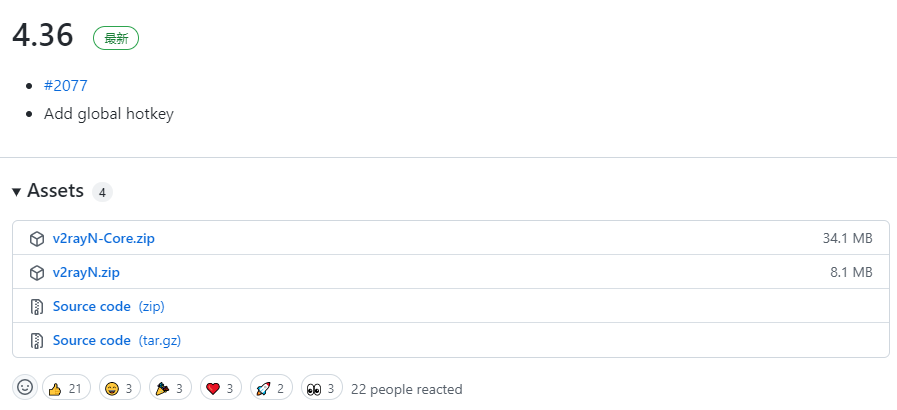The image size is (897, 410).
Task: Click the zip file icon beside Source code (zip)
Action: (x=37, y=307)
